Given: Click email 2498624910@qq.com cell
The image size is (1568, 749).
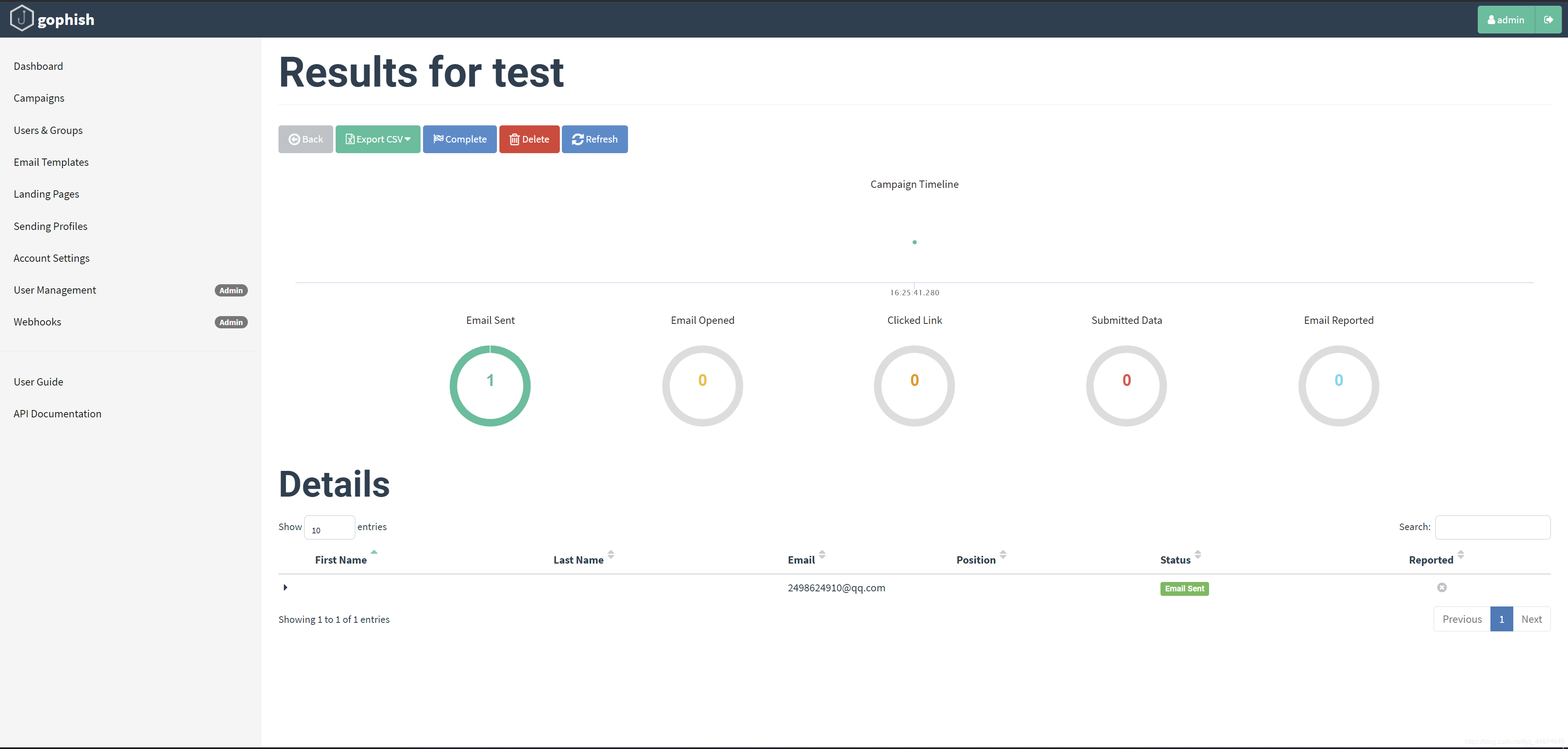Looking at the screenshot, I should [x=836, y=588].
